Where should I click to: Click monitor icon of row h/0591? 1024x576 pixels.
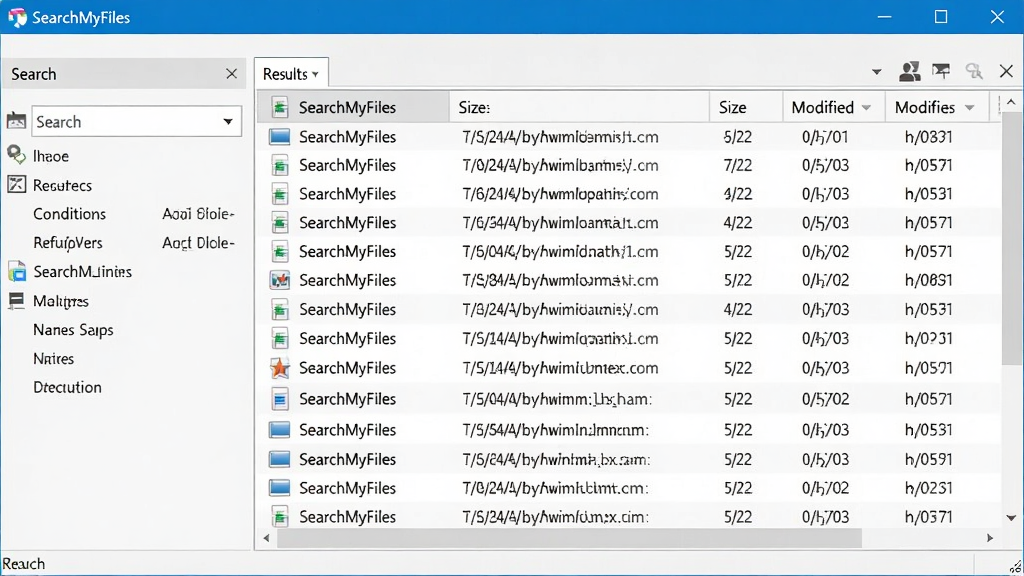click(x=280, y=459)
